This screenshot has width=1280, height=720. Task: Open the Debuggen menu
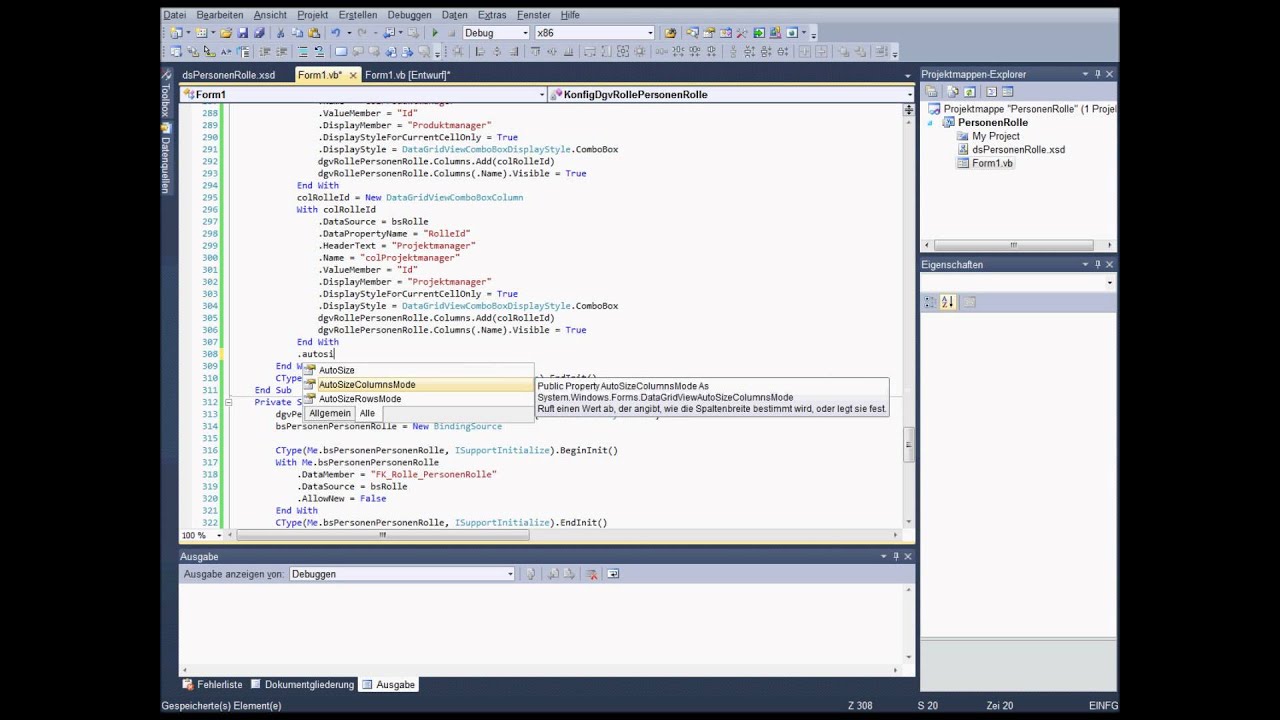(x=409, y=15)
